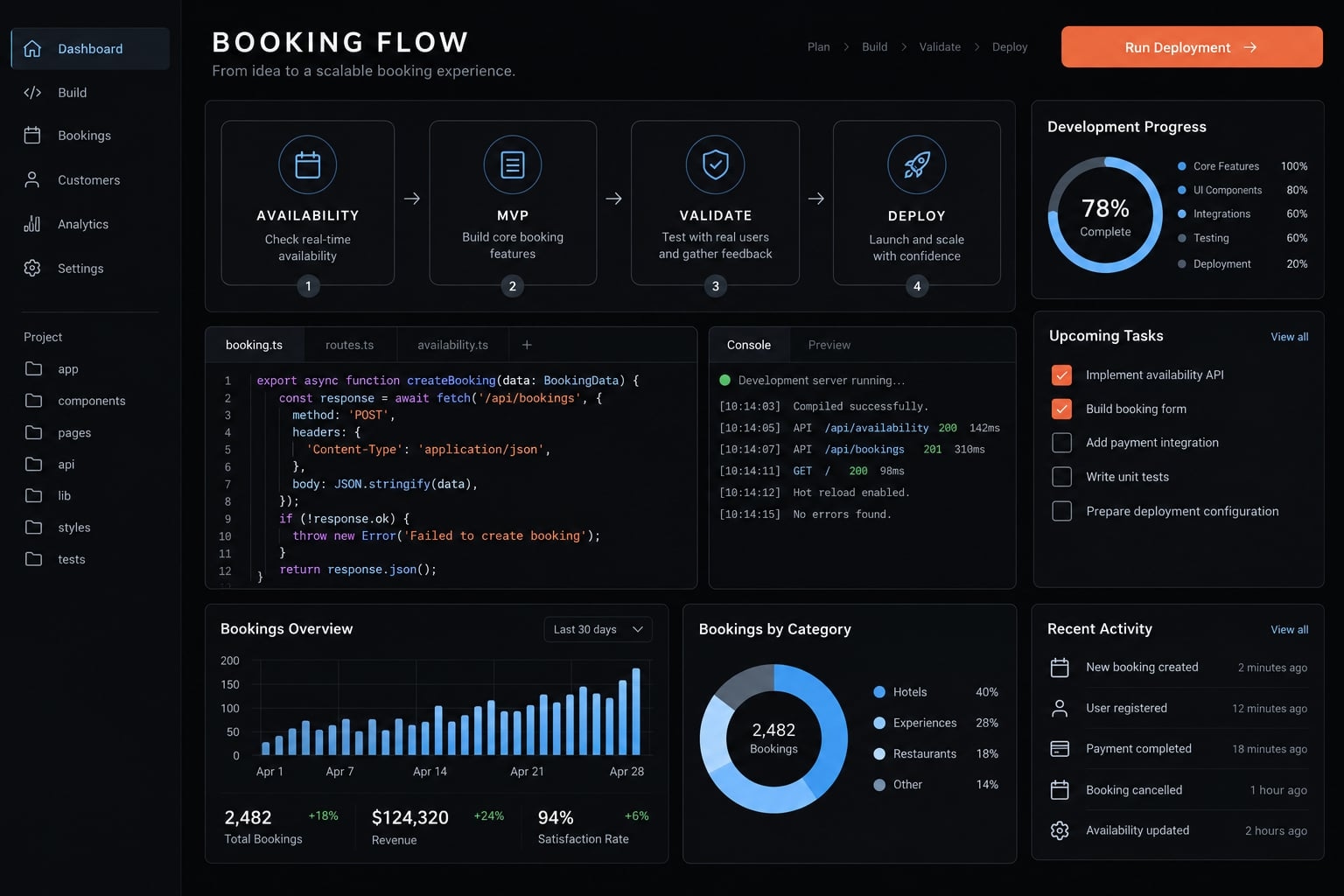Image resolution: width=1344 pixels, height=896 pixels.
Task: Click the Deploy rocket icon in step 4
Action: tap(917, 164)
